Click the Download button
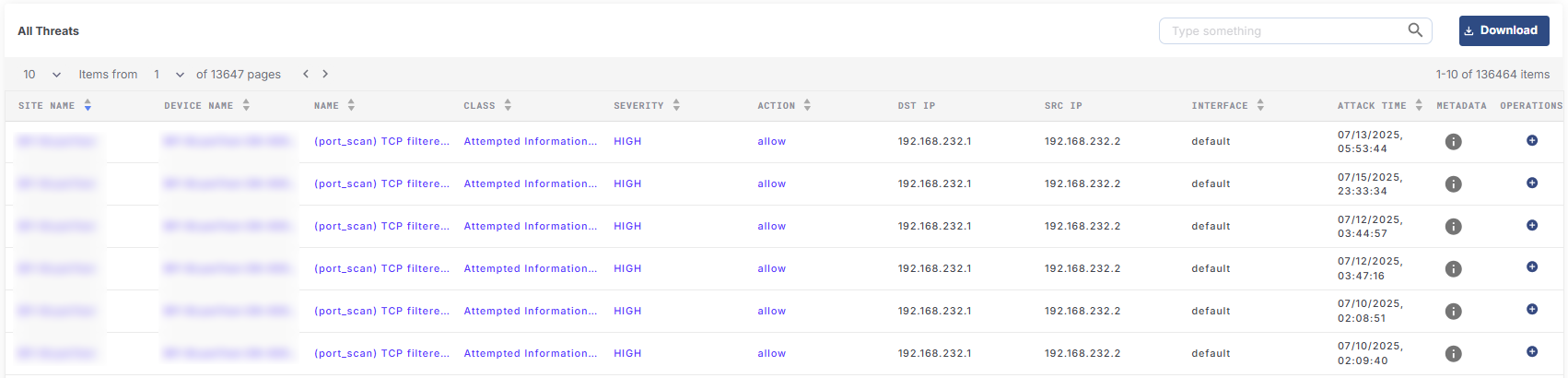This screenshot has width=1568, height=378. pyautogui.click(x=1504, y=30)
